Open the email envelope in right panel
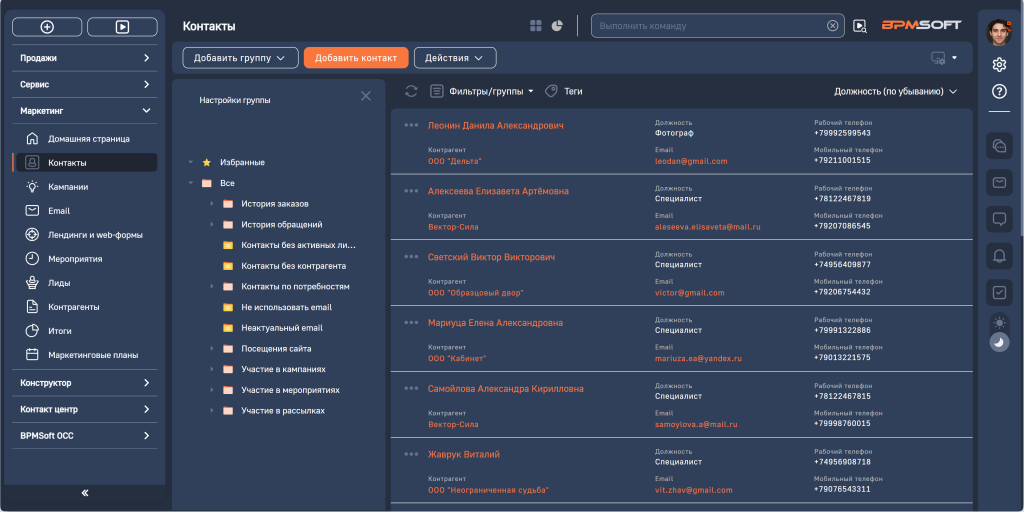The width and height of the screenshot is (1024, 512). coord(998,183)
